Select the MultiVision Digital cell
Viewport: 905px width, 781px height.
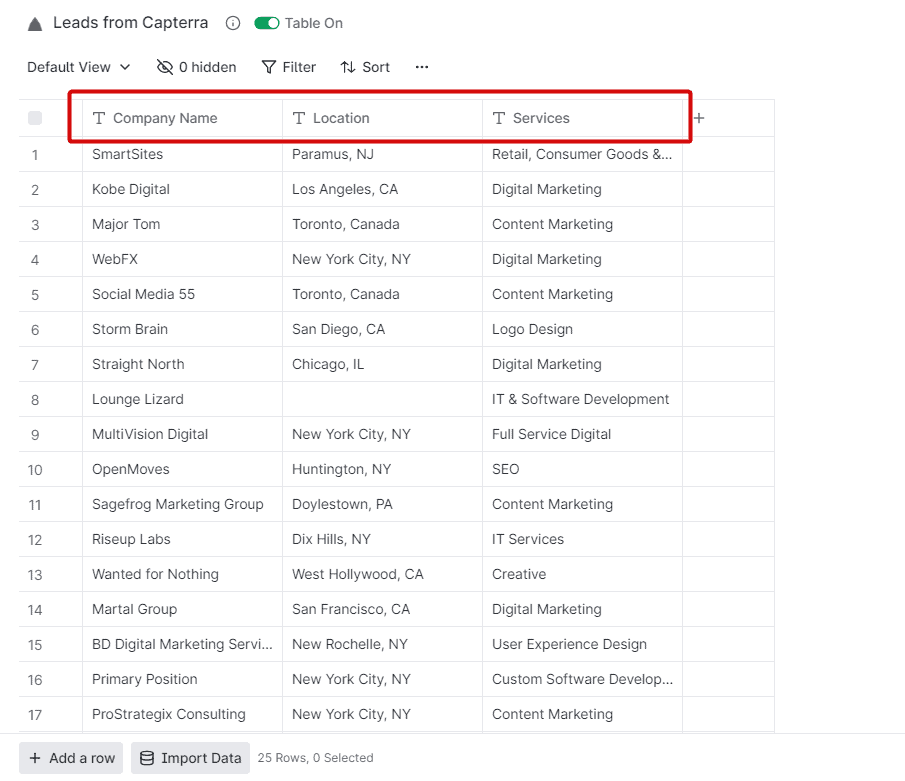(x=182, y=434)
